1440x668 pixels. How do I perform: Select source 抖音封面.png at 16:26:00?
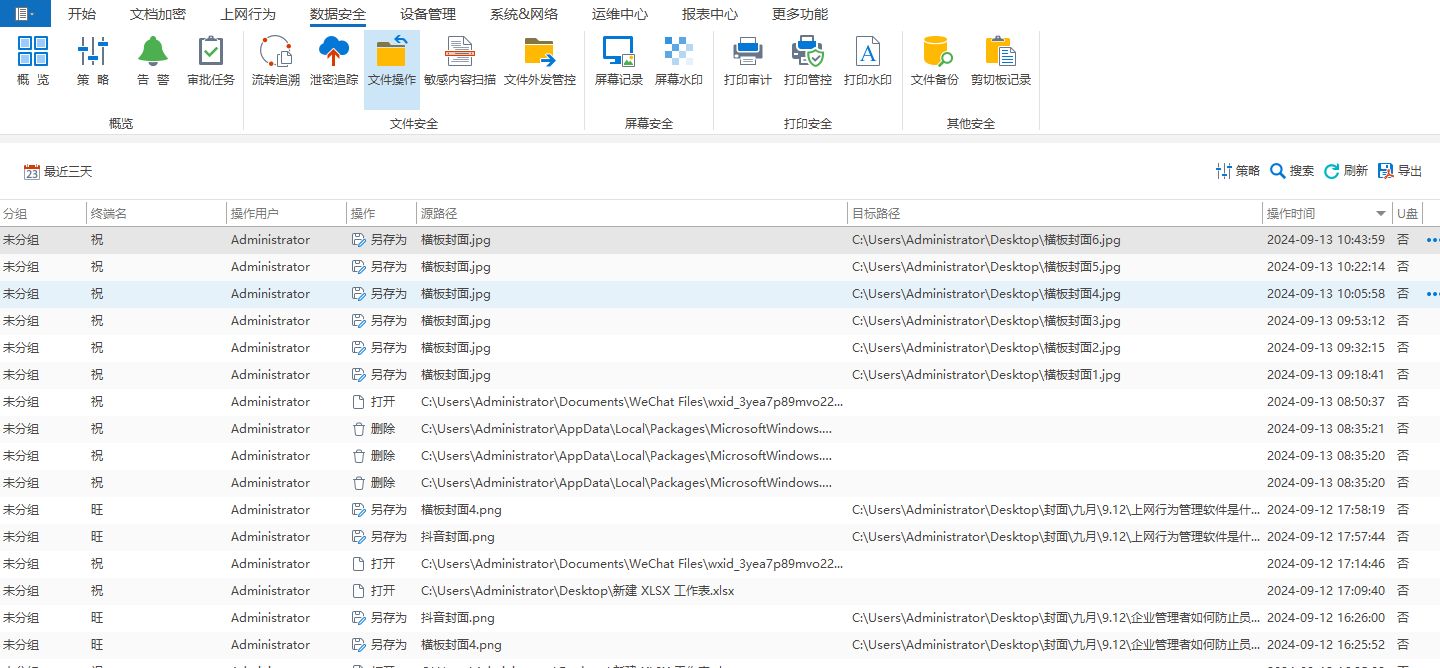(458, 618)
